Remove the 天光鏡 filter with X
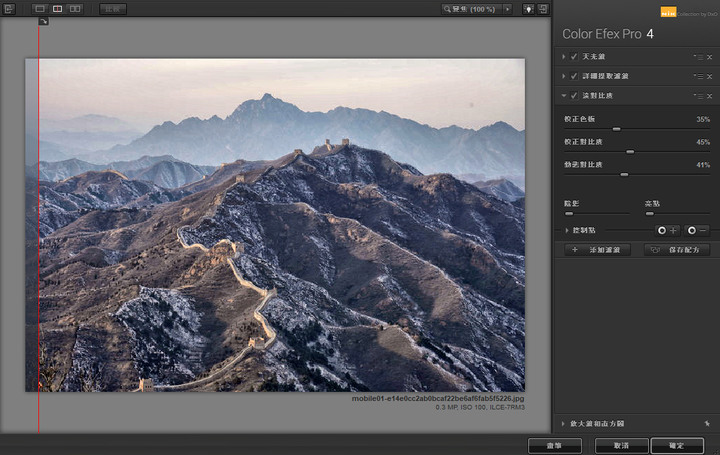The width and height of the screenshot is (720, 455). (709, 57)
